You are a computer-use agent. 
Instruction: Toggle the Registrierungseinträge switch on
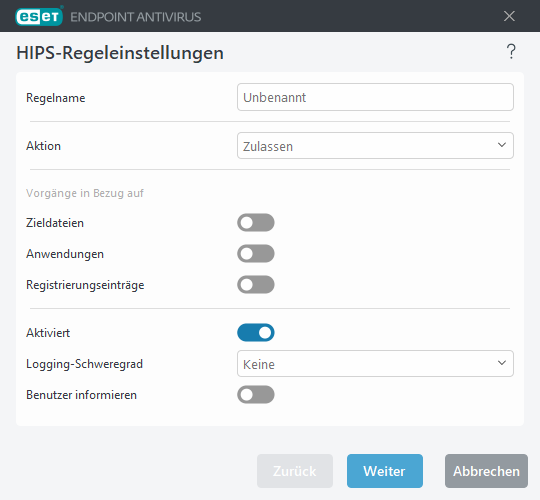(256, 284)
